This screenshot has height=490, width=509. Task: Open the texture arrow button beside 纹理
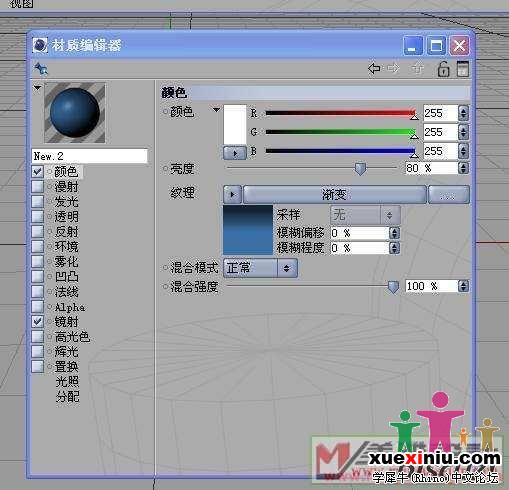pos(232,194)
